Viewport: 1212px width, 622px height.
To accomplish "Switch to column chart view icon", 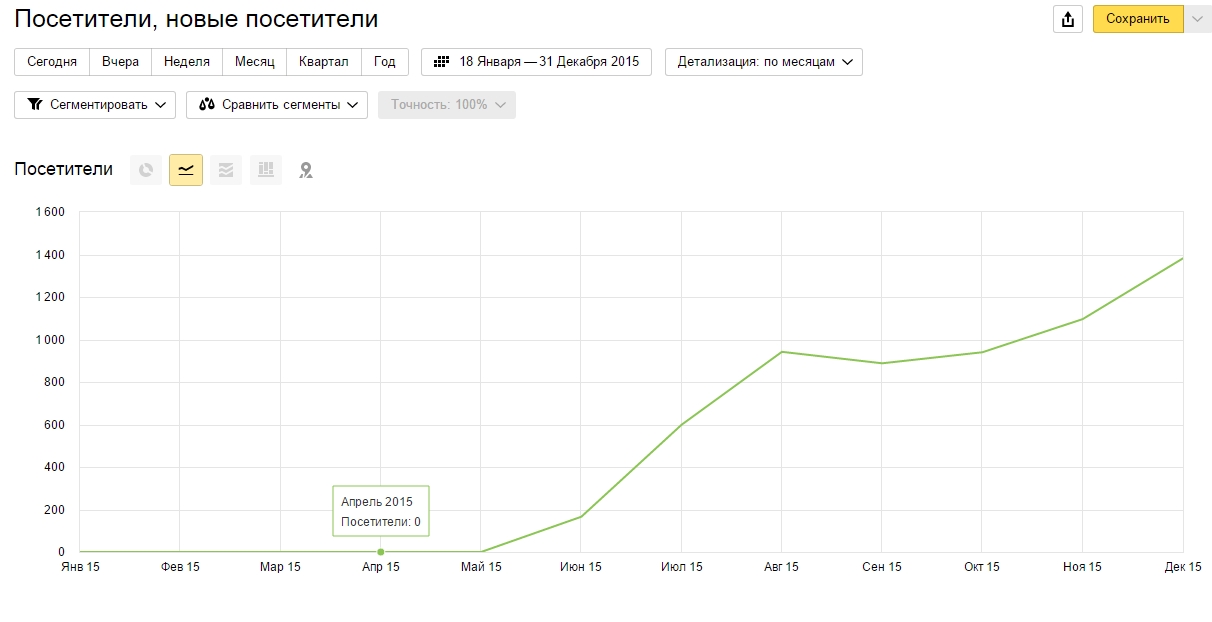I will [x=266, y=170].
